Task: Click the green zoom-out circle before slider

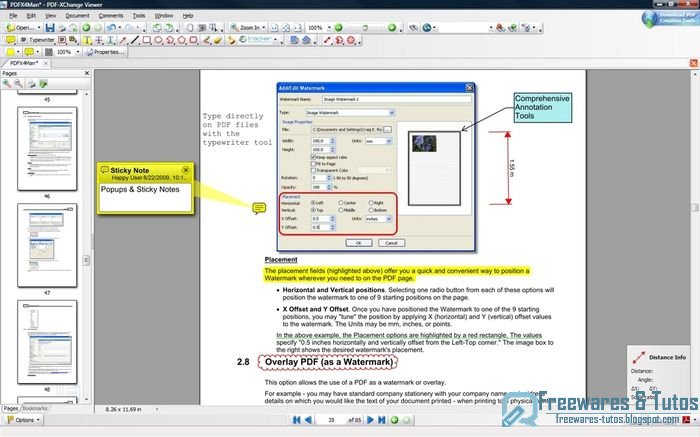Action: (338, 28)
